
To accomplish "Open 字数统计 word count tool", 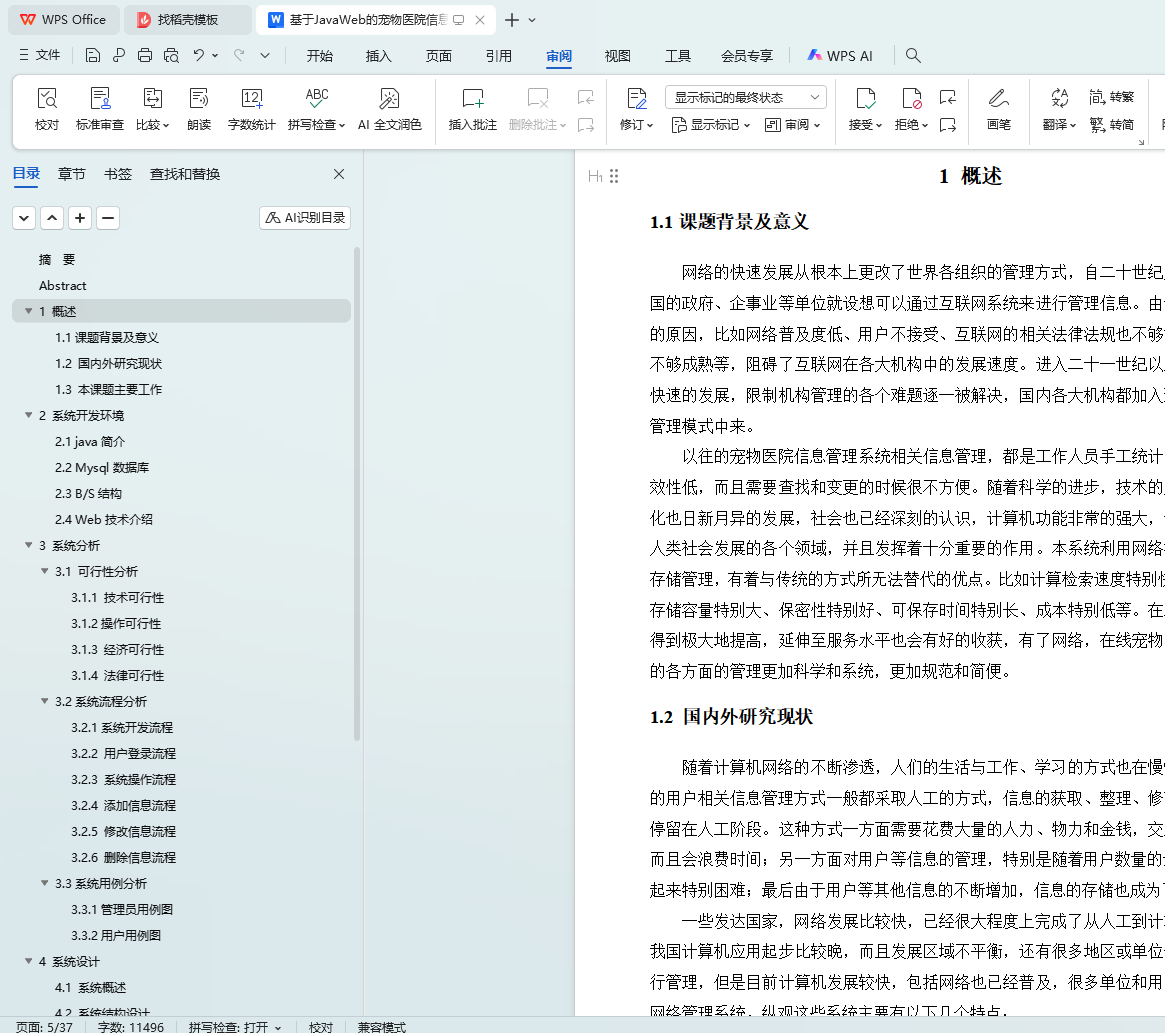I will pyautogui.click(x=251, y=109).
